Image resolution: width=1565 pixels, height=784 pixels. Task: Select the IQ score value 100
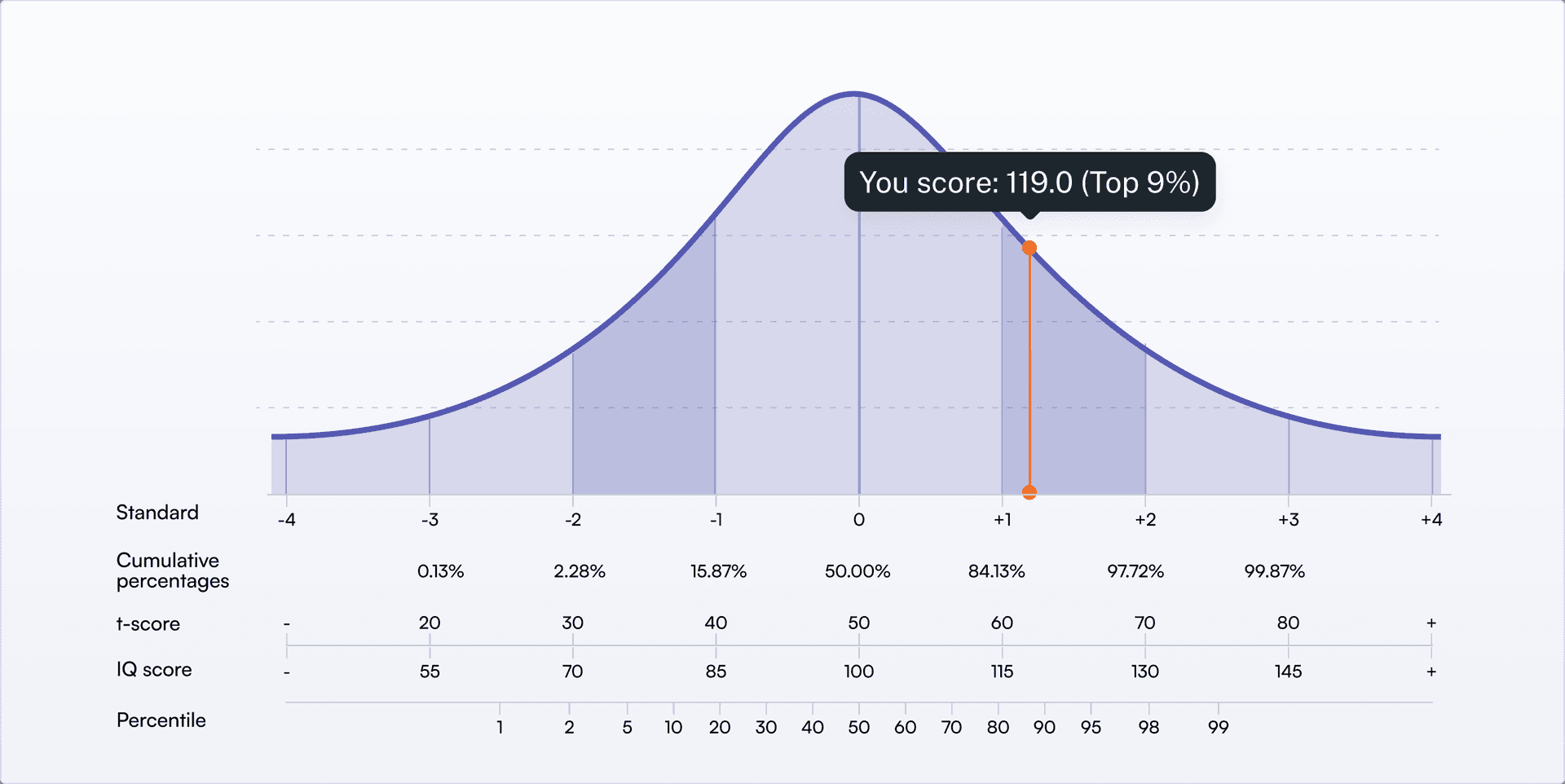click(859, 672)
